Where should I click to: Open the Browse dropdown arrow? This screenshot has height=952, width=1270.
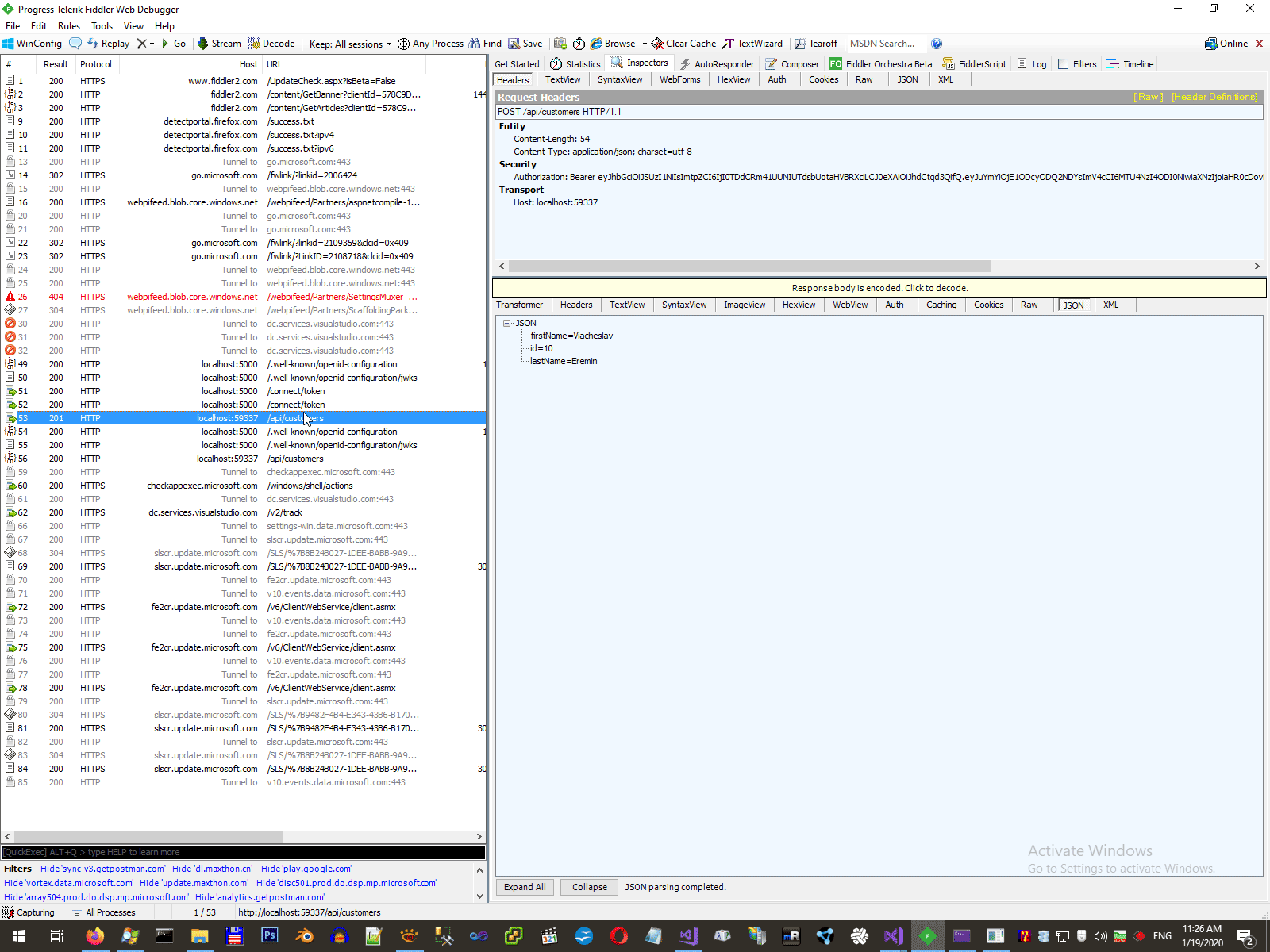645,44
